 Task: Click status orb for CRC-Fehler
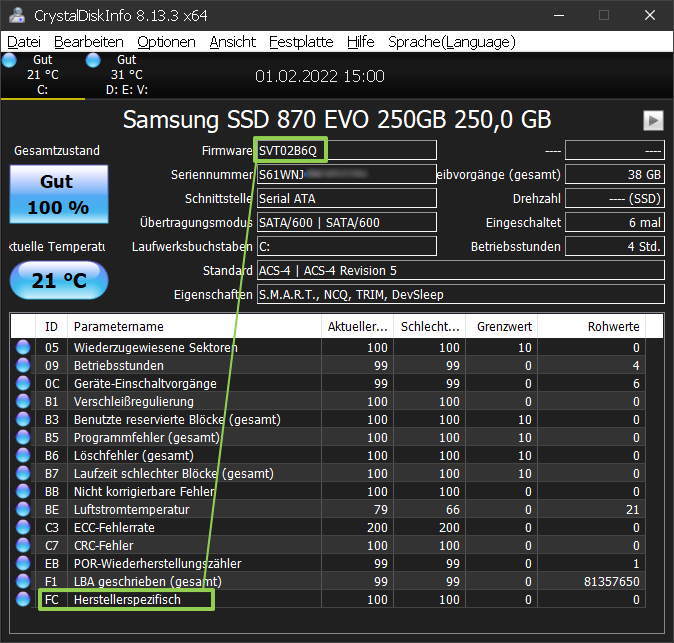(23, 545)
